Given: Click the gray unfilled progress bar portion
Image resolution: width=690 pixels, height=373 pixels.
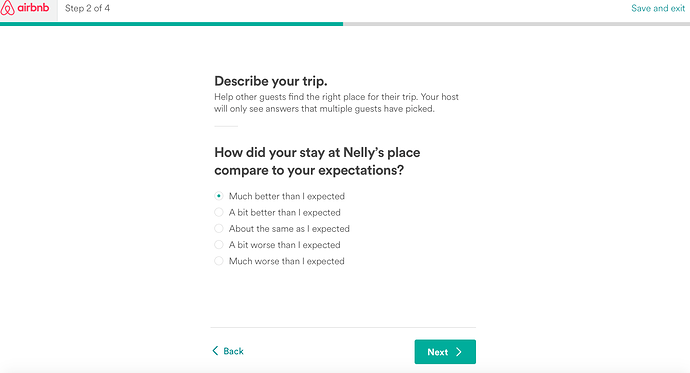Looking at the screenshot, I should pyautogui.click(x=517, y=24).
